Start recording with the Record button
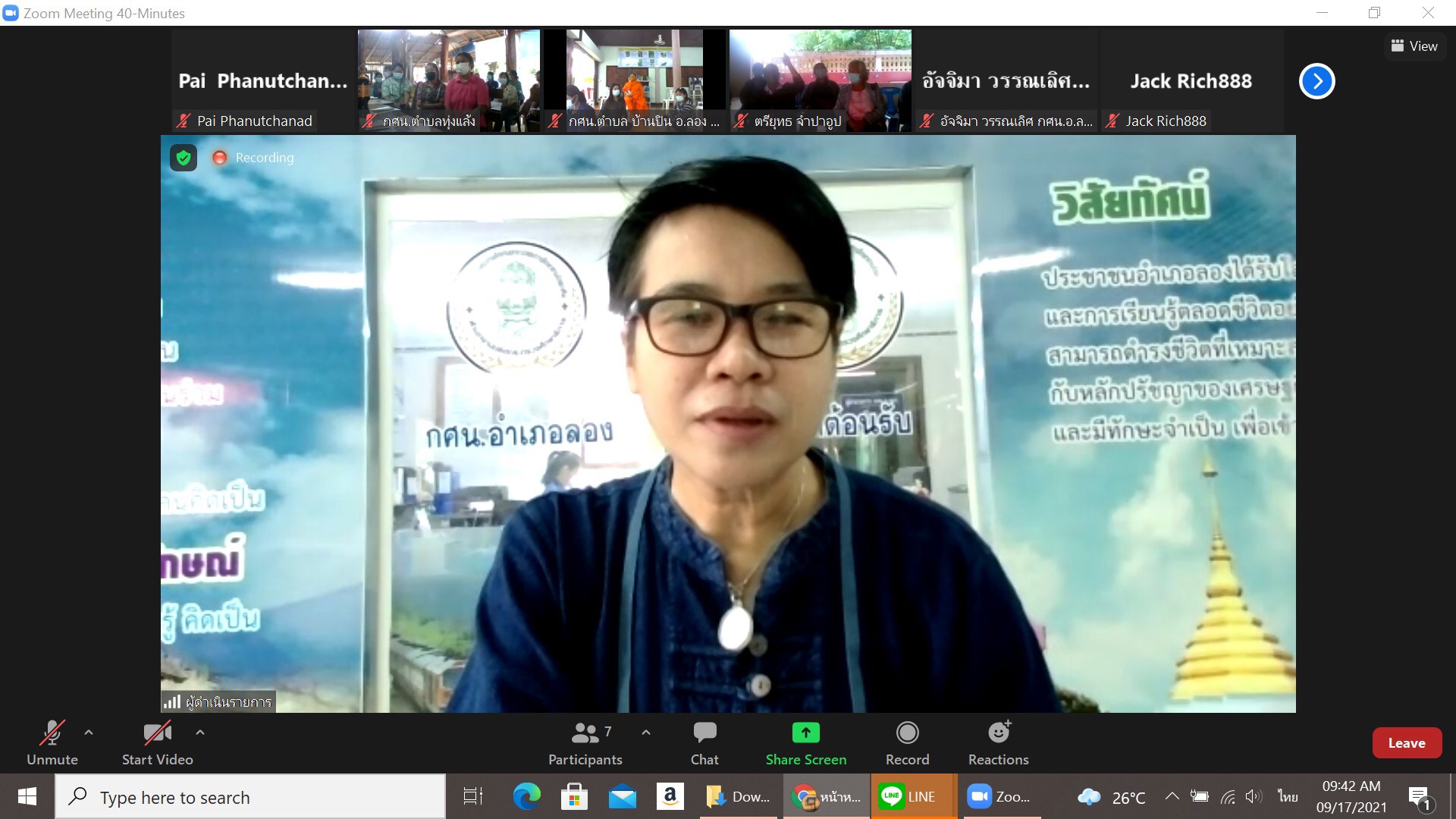Image resolution: width=1456 pixels, height=819 pixels. coord(907,743)
